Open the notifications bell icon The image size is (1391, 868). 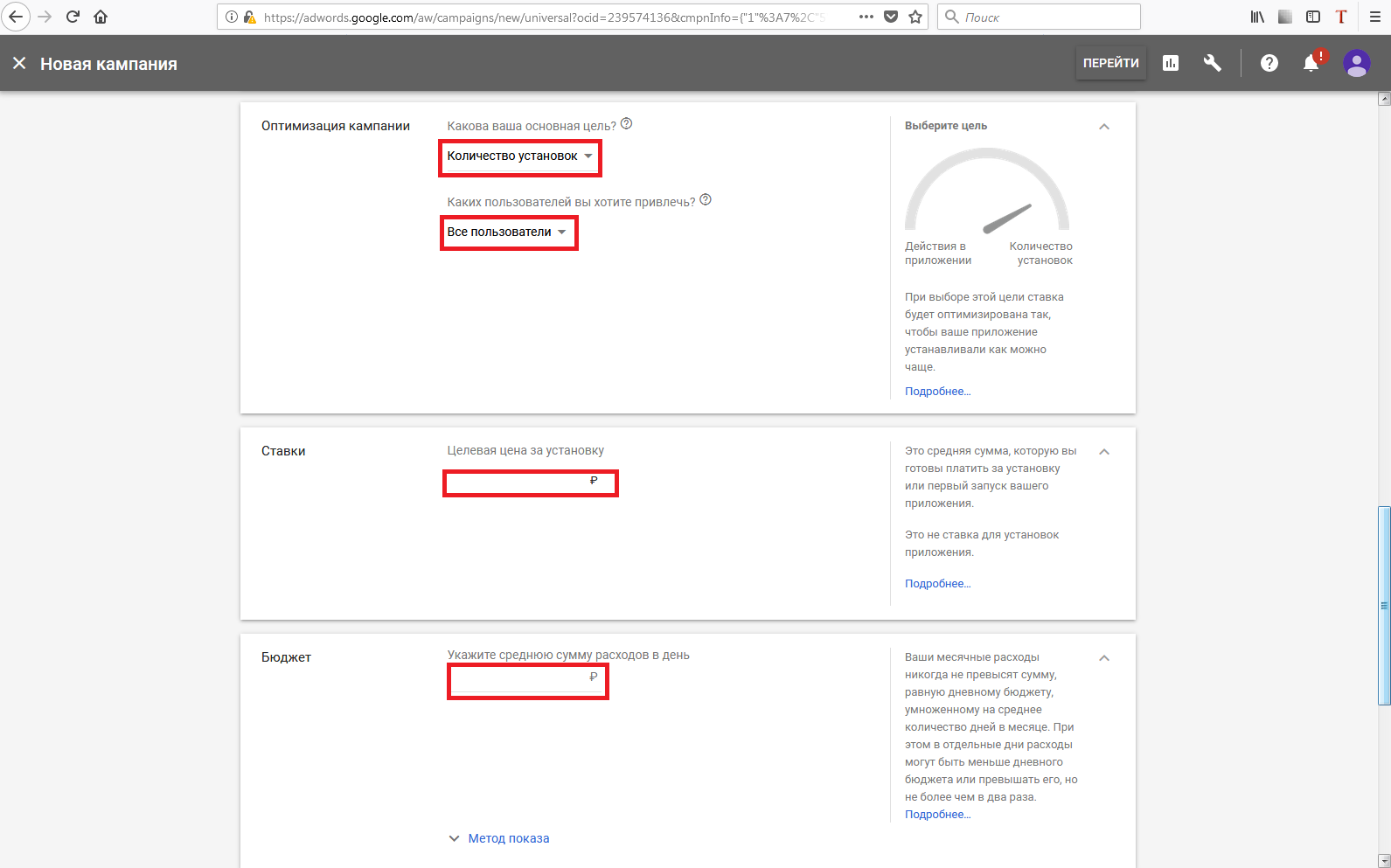(x=1311, y=63)
